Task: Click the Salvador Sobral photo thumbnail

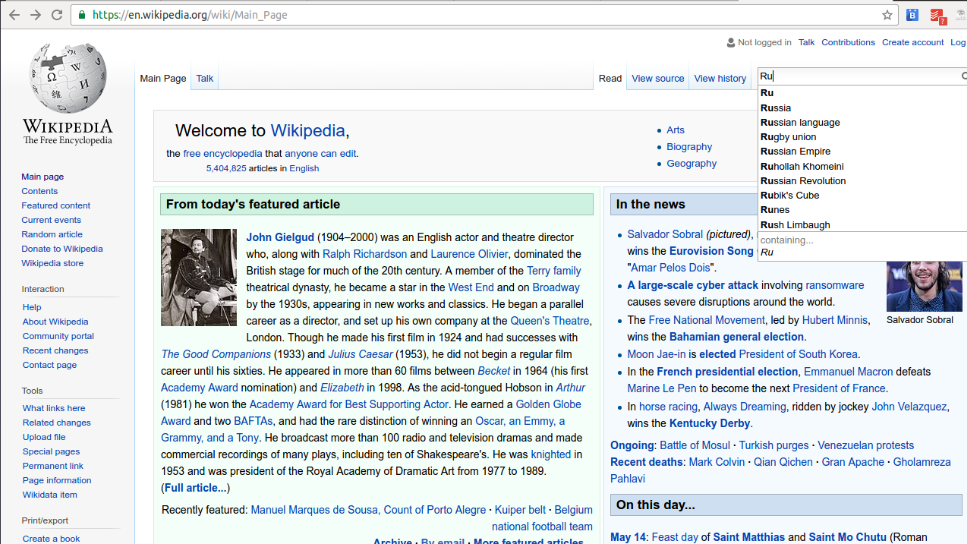Action: (924, 286)
